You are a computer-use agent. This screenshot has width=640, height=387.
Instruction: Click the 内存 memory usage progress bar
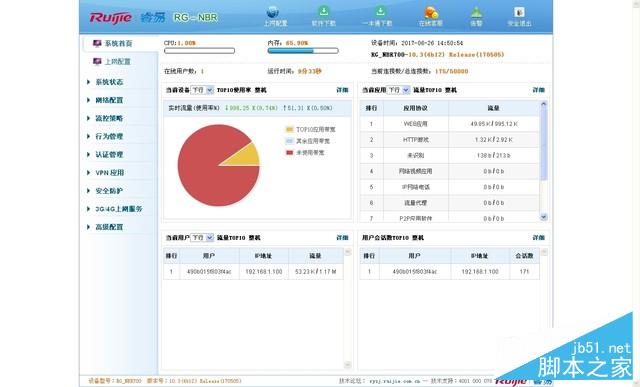(x=303, y=51)
